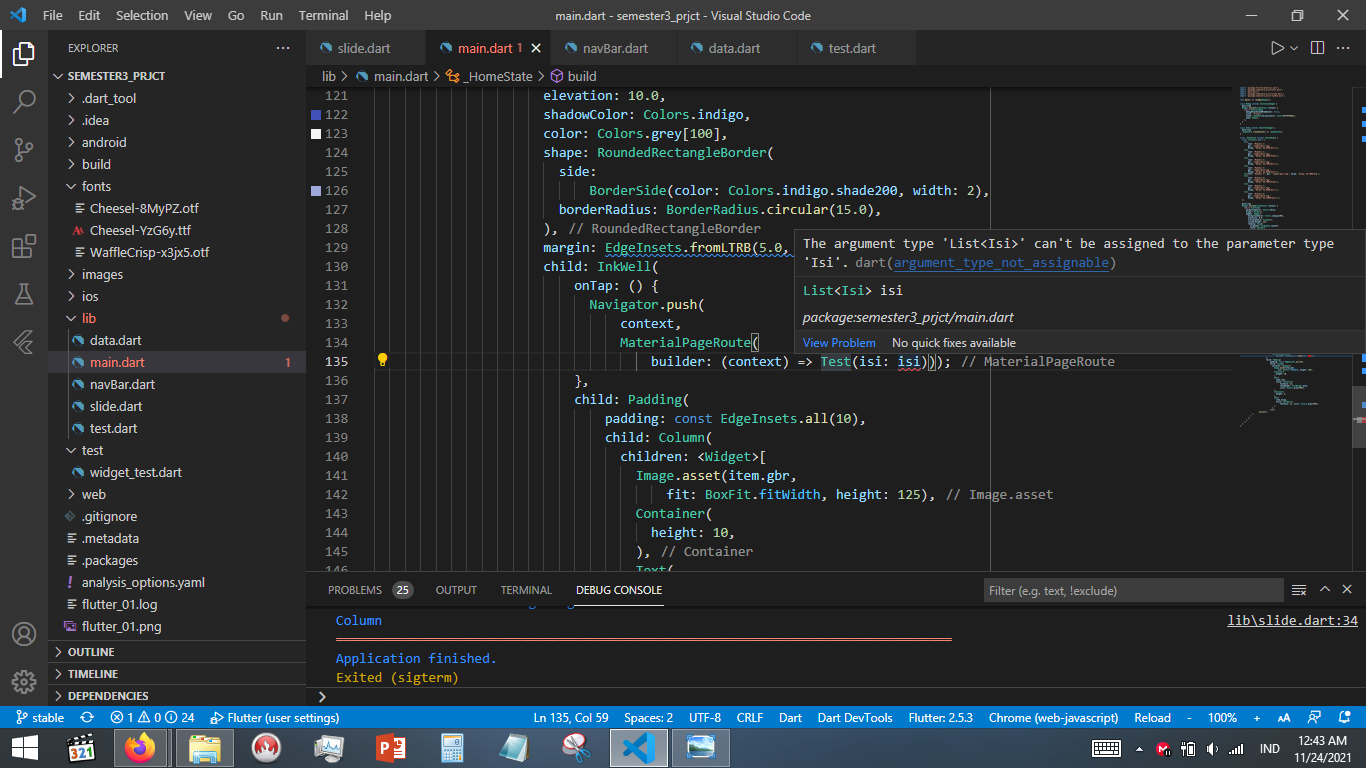
Task: Switch to the slide.dart tab
Action: tap(365, 48)
